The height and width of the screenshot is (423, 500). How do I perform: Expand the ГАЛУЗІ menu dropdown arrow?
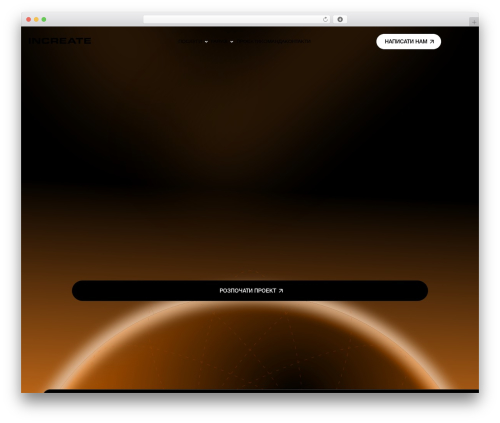pos(232,42)
